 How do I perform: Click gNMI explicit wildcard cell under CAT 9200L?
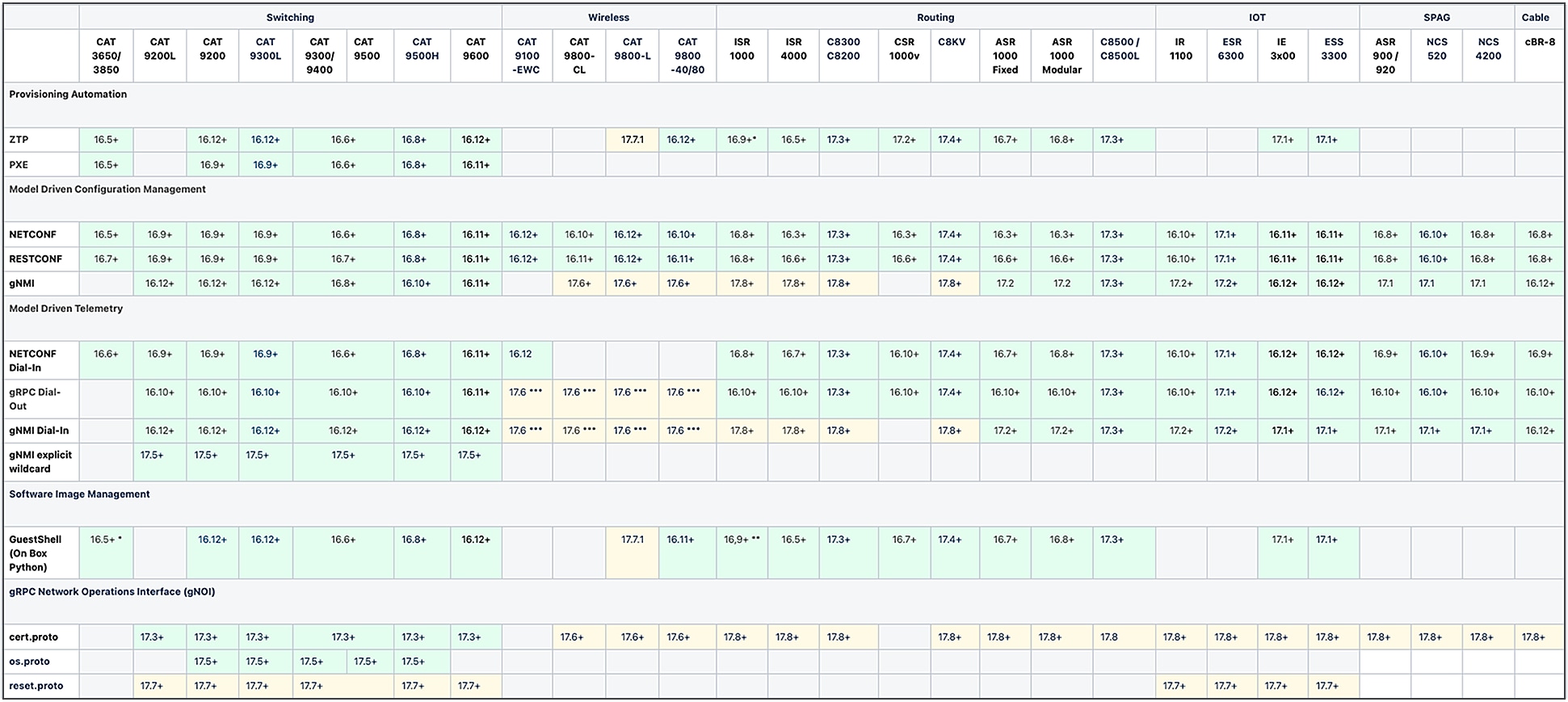coord(160,462)
